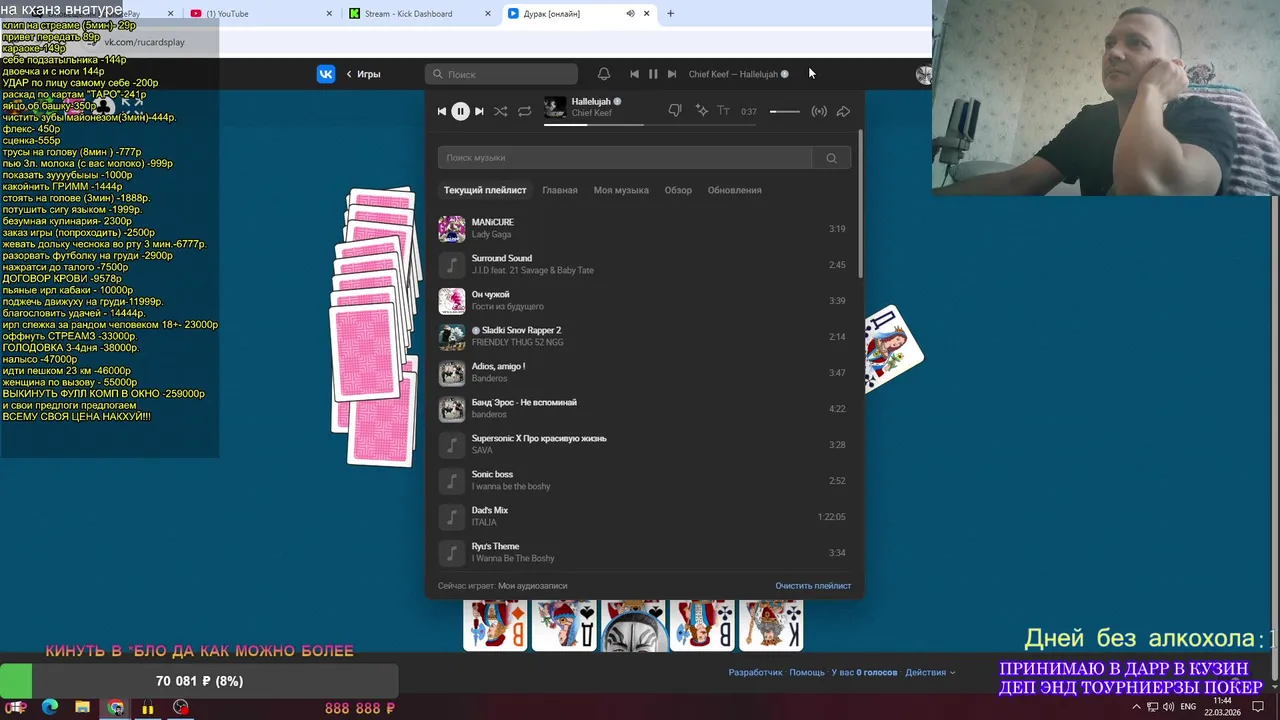This screenshot has height=720, width=1280.
Task: Open Chrome from the taskbar
Action: [x=116, y=707]
